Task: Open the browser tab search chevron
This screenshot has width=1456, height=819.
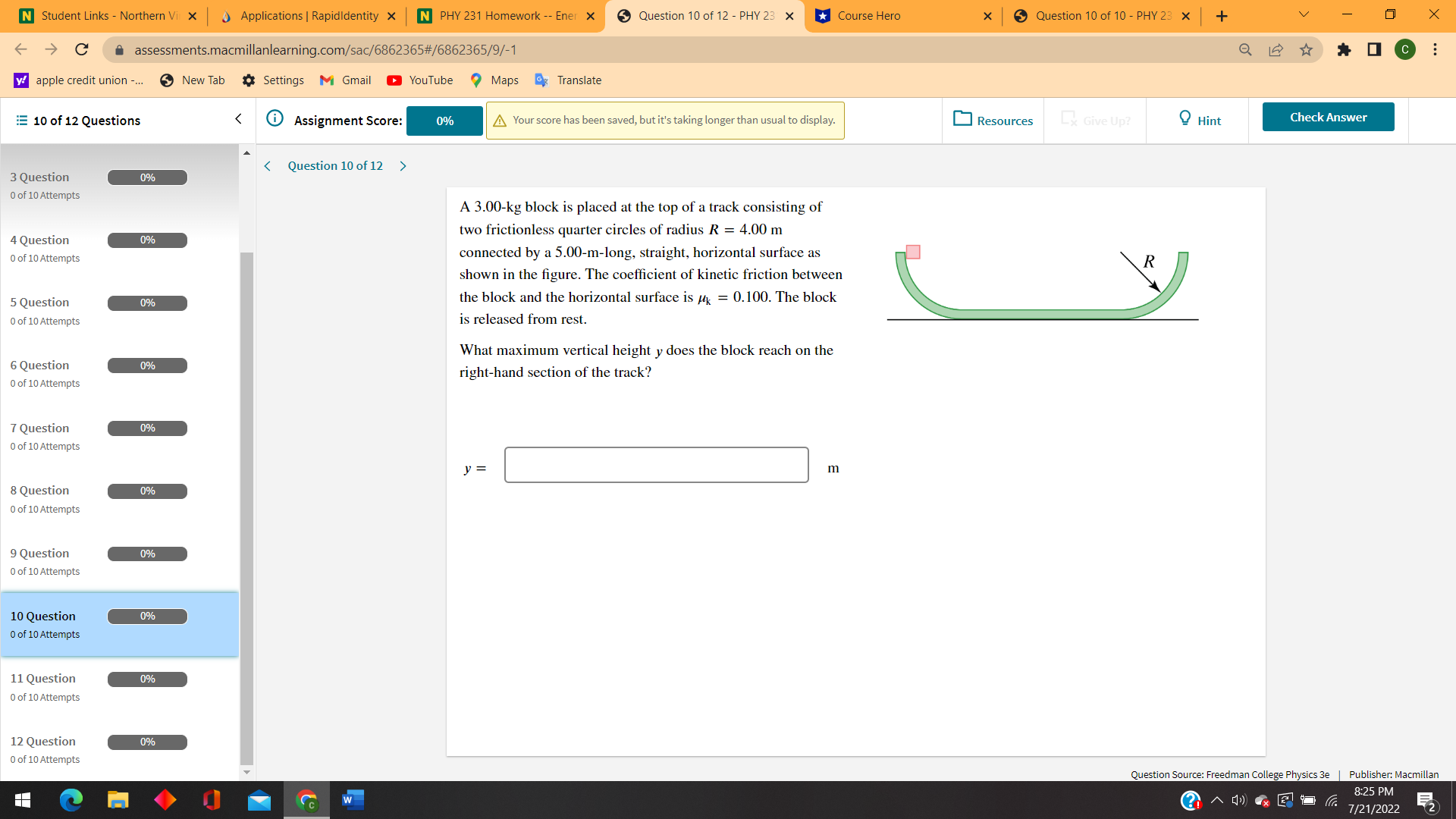Action: click(1303, 14)
